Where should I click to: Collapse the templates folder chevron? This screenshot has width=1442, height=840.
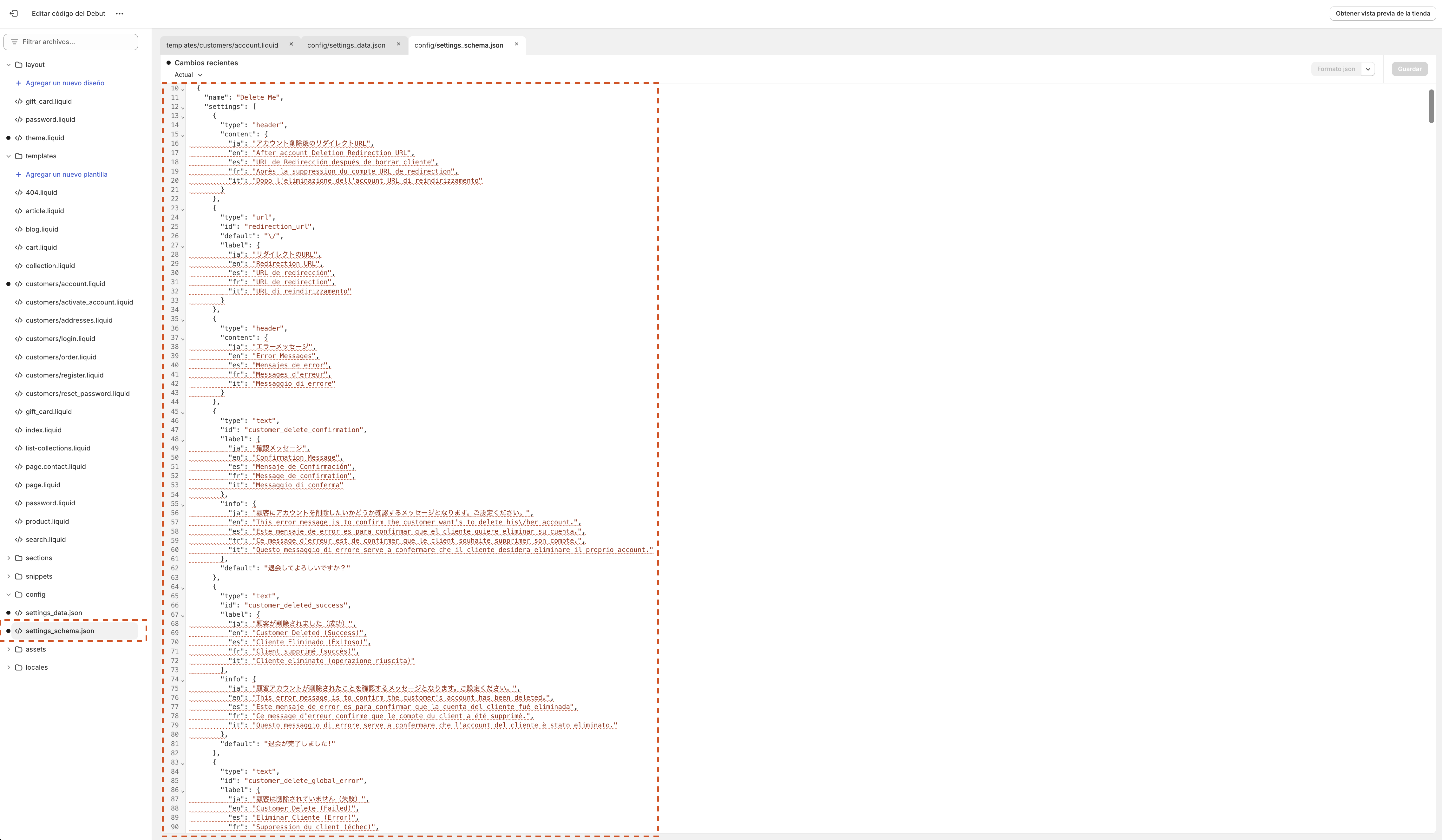click(x=9, y=156)
